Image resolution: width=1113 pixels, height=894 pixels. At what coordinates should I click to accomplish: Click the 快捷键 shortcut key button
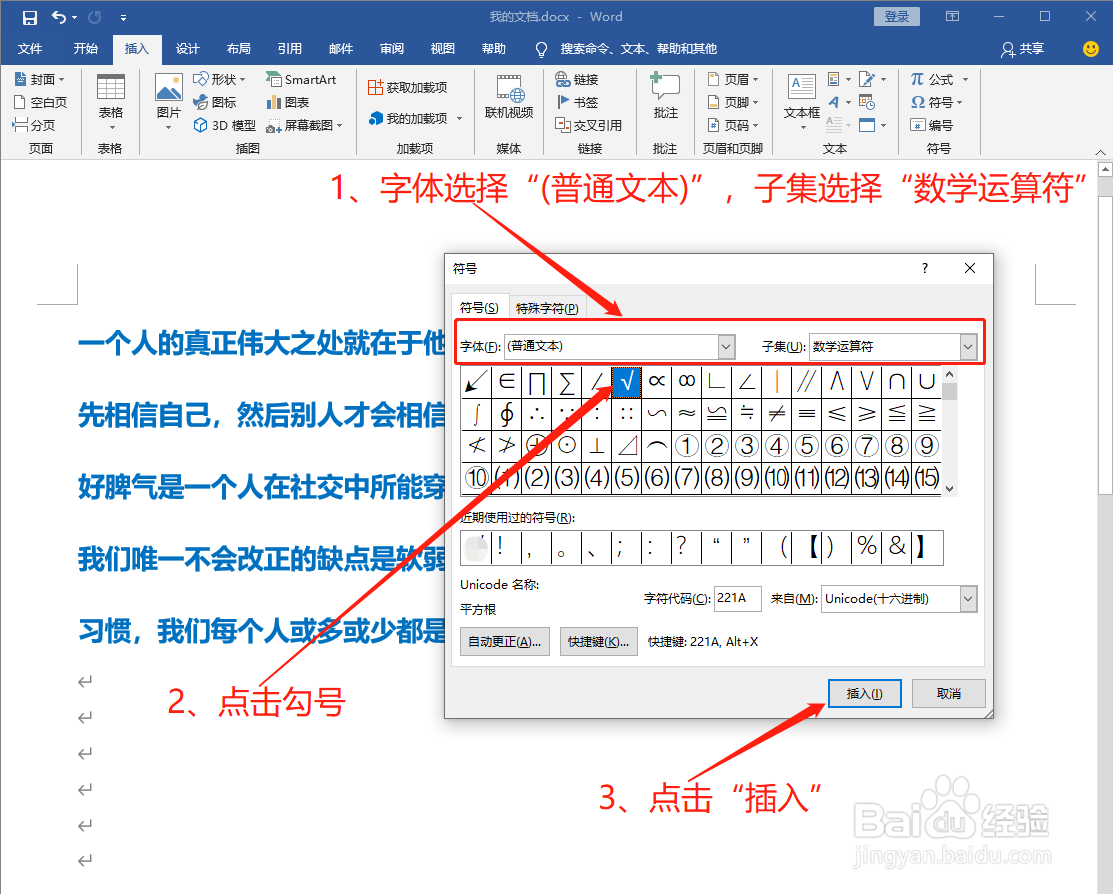coord(598,641)
